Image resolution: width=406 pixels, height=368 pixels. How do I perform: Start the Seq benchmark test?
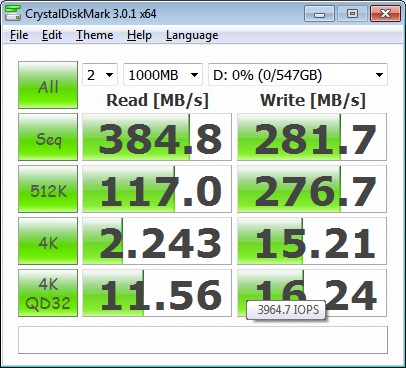point(48,137)
